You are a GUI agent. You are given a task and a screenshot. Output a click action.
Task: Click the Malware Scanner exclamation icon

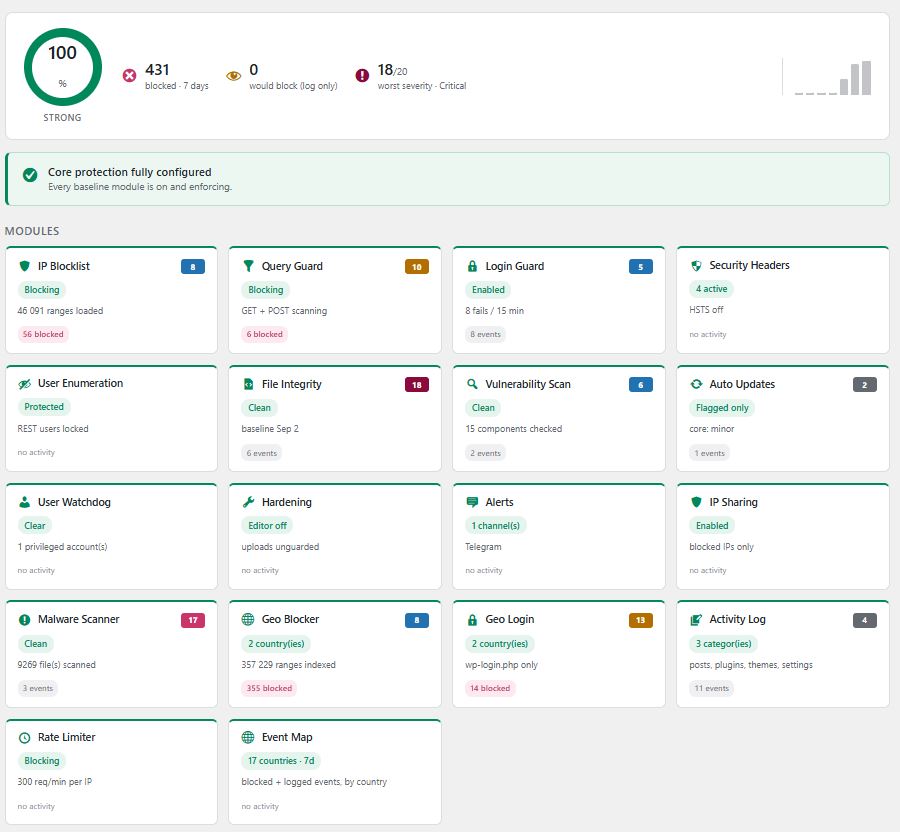click(24, 620)
